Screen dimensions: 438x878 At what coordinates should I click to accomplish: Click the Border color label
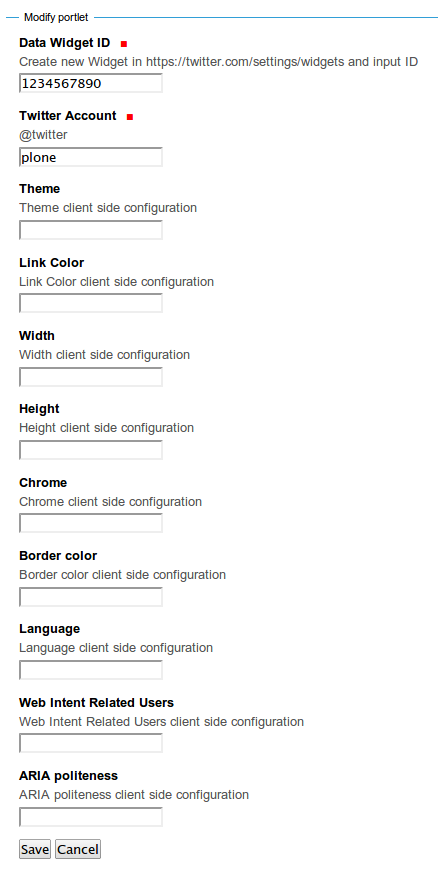click(x=58, y=555)
